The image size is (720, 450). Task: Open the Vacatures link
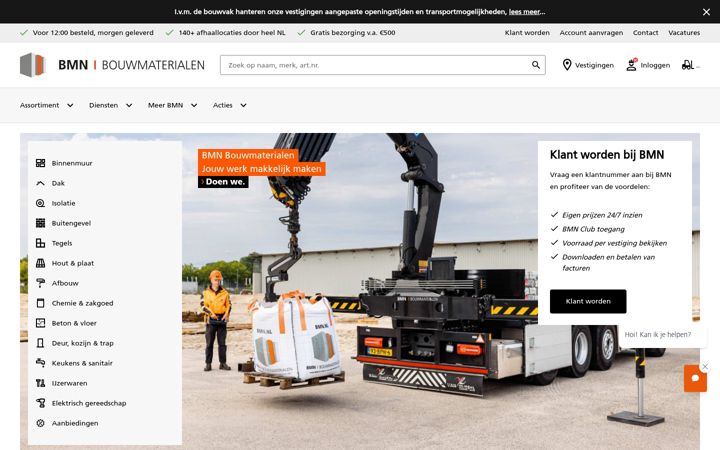click(x=684, y=33)
